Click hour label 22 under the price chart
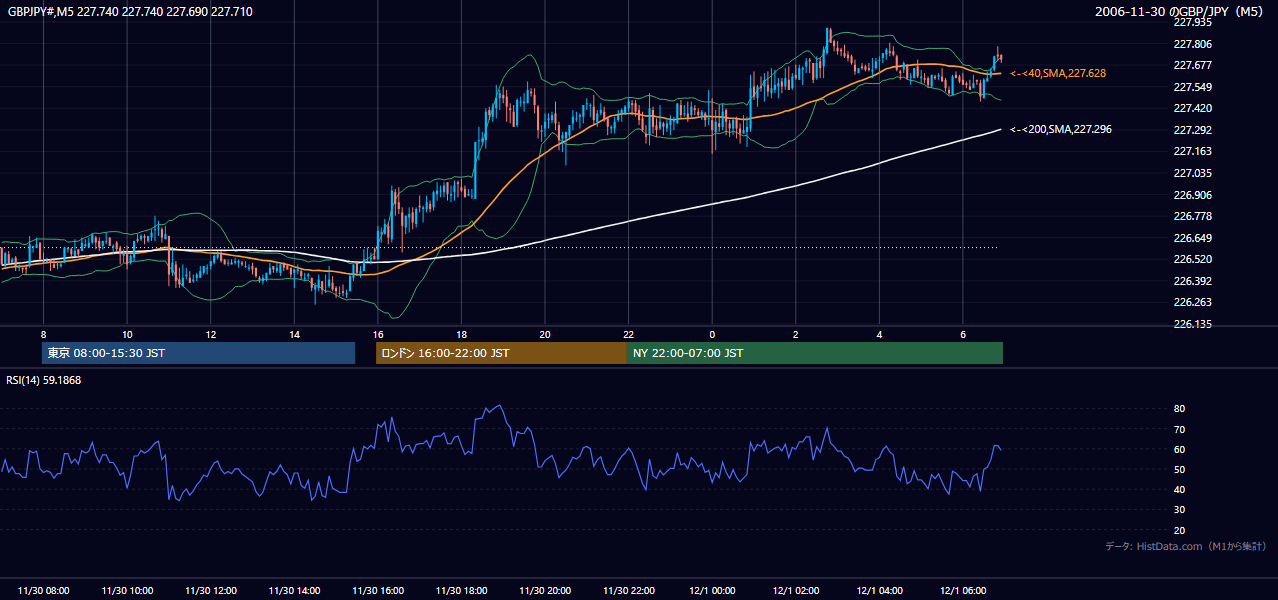The height and width of the screenshot is (600, 1278). [628, 334]
